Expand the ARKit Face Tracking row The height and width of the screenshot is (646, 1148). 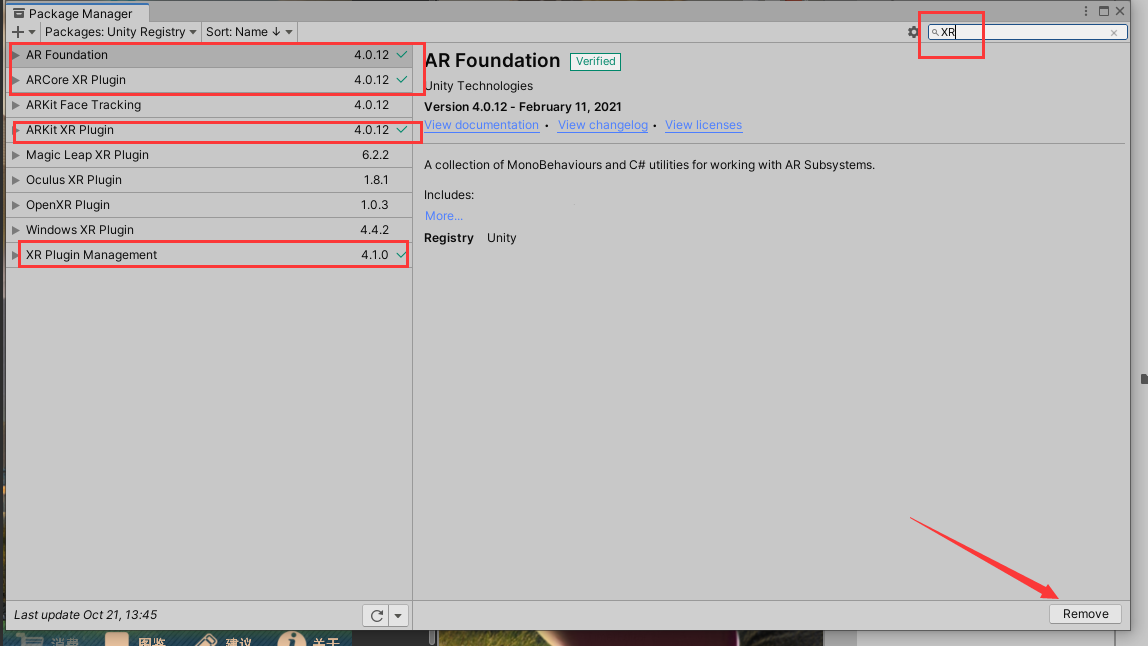click(15, 105)
